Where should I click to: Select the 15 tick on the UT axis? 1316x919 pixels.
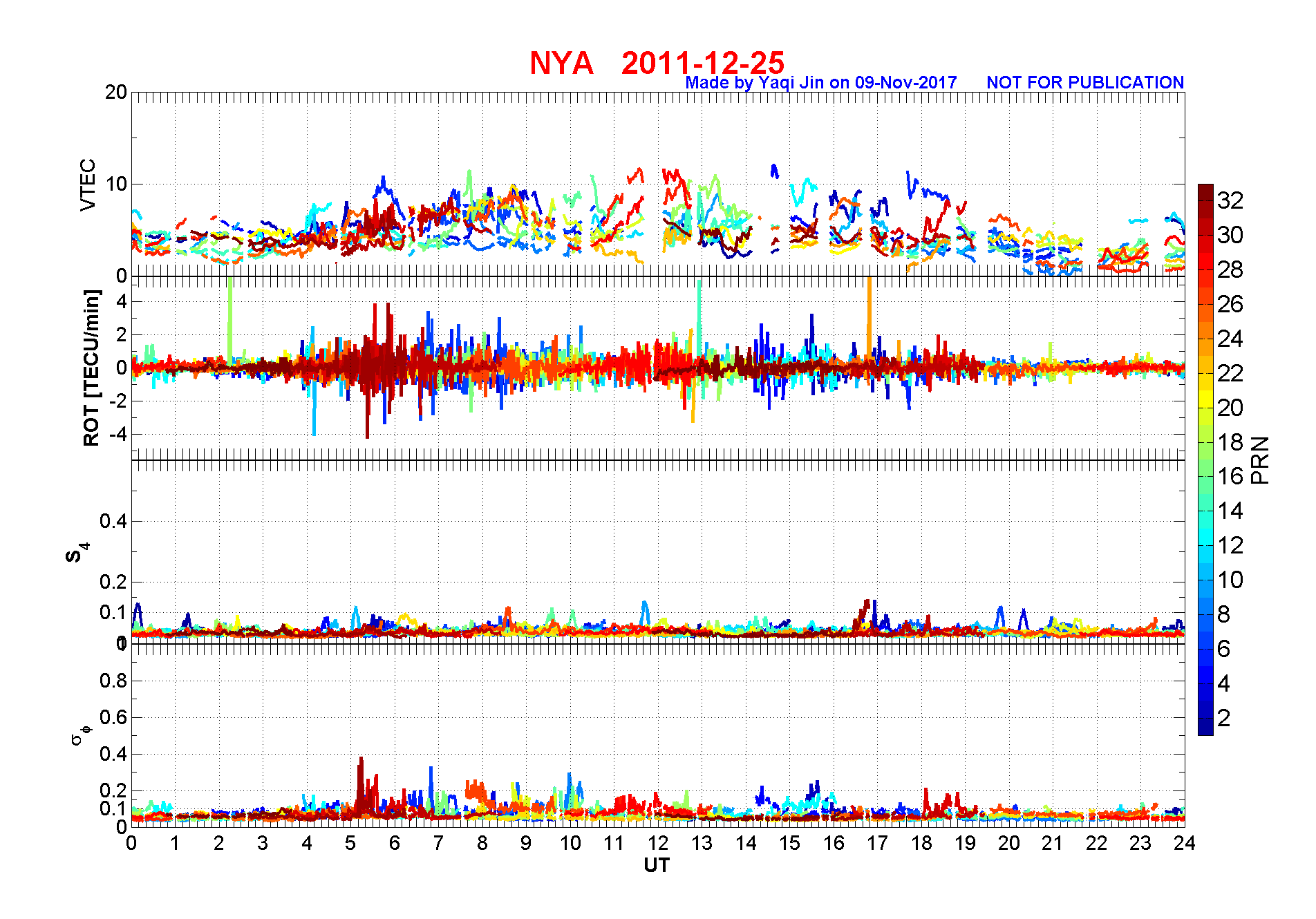(x=789, y=843)
